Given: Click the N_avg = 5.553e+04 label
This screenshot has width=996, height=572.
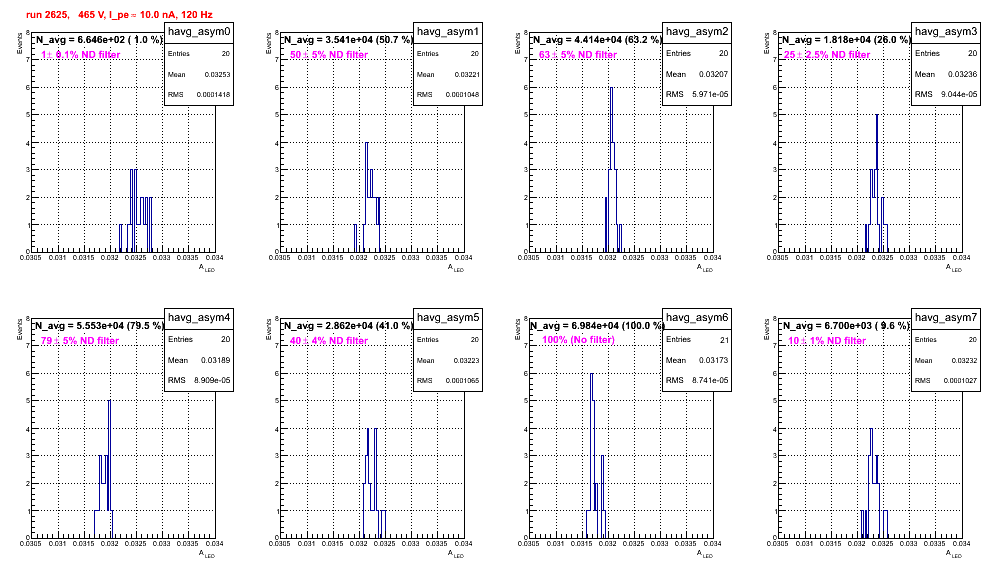Looking at the screenshot, I should click(x=98, y=325).
